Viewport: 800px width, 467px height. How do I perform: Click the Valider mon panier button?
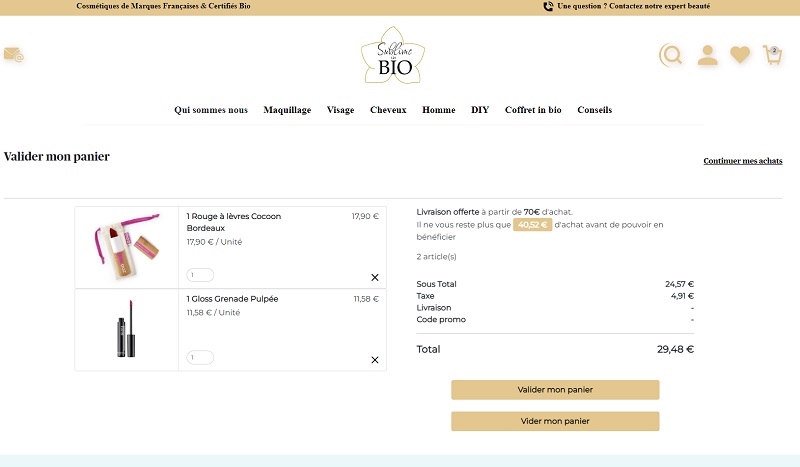tap(555, 389)
